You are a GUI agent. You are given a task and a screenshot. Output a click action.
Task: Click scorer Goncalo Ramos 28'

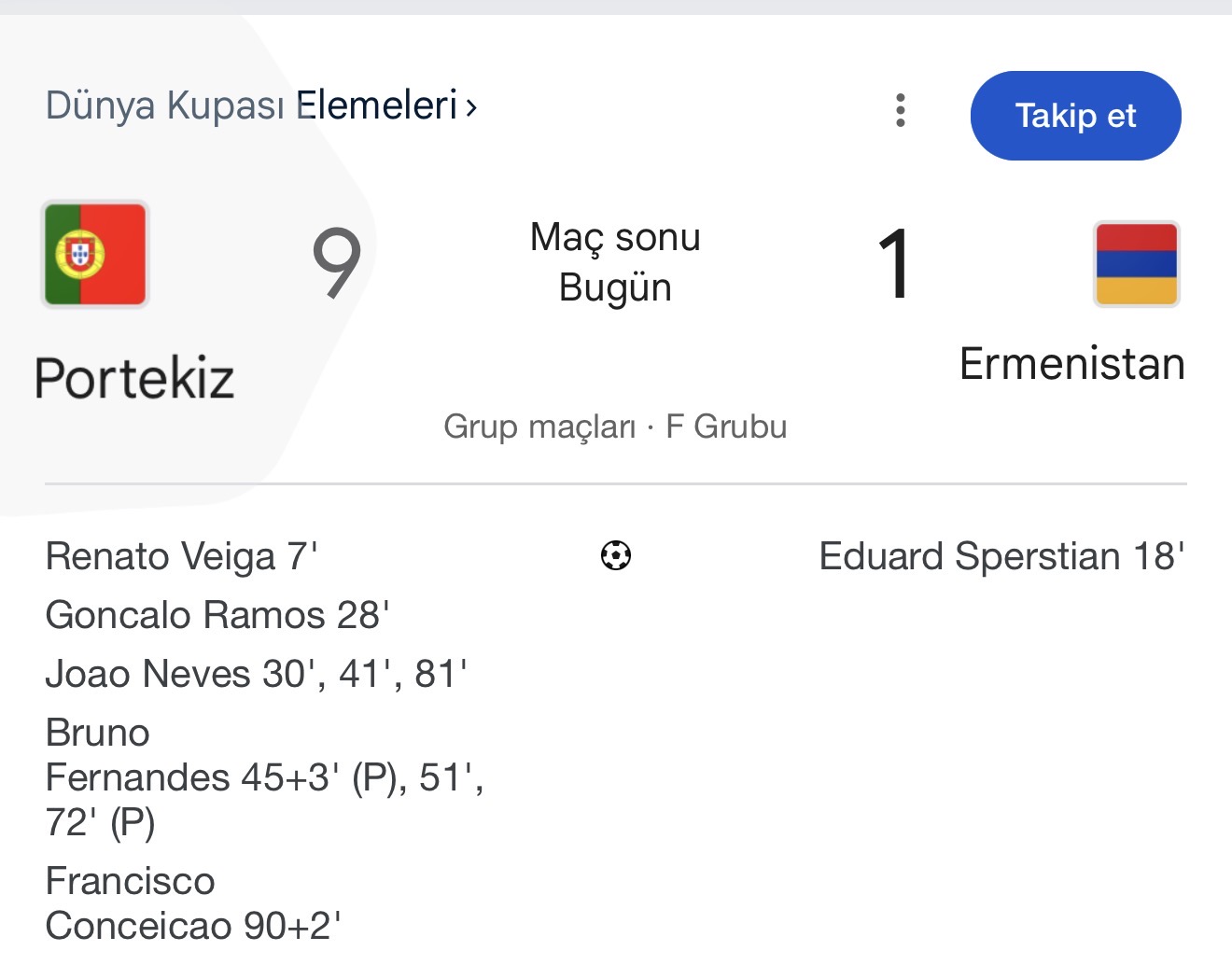pyautogui.click(x=217, y=615)
